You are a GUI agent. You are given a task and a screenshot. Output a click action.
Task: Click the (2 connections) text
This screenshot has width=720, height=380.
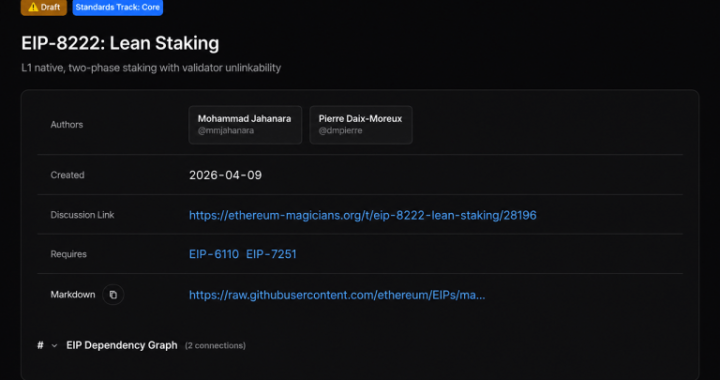[x=215, y=346]
